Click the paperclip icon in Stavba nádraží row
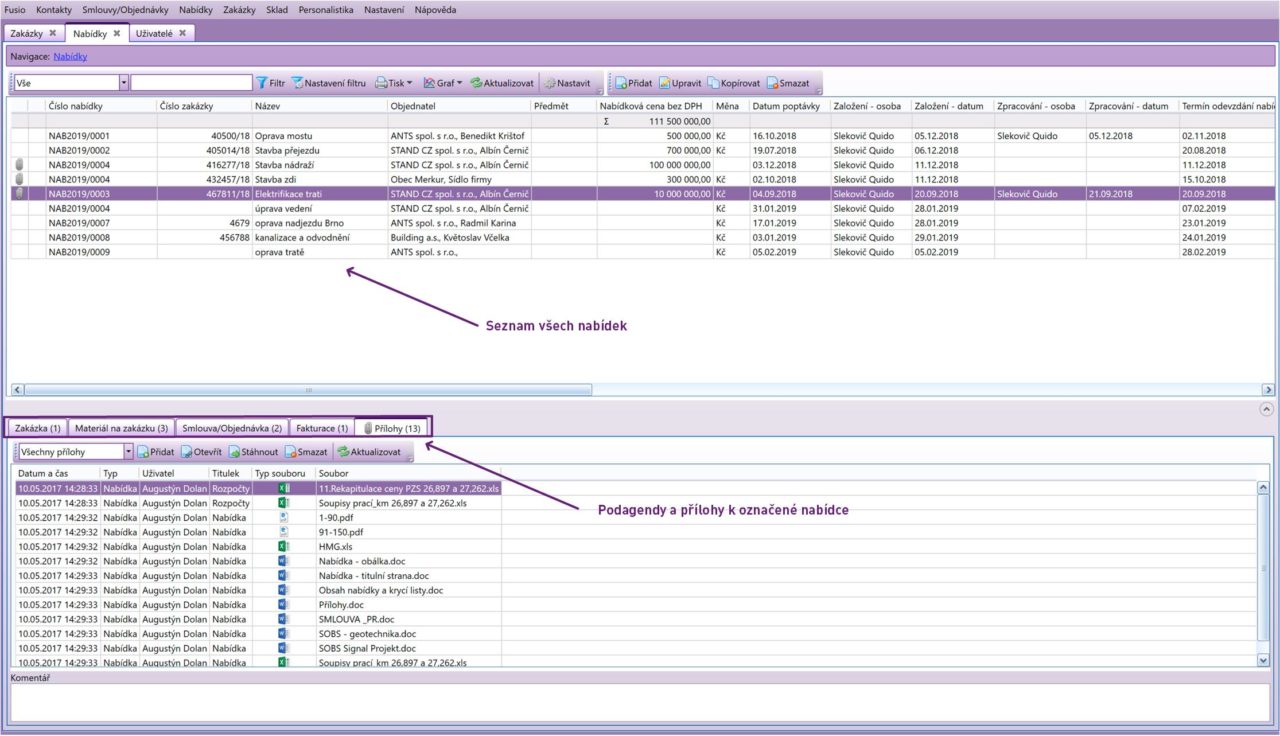The width and height of the screenshot is (1280, 736). [18, 164]
